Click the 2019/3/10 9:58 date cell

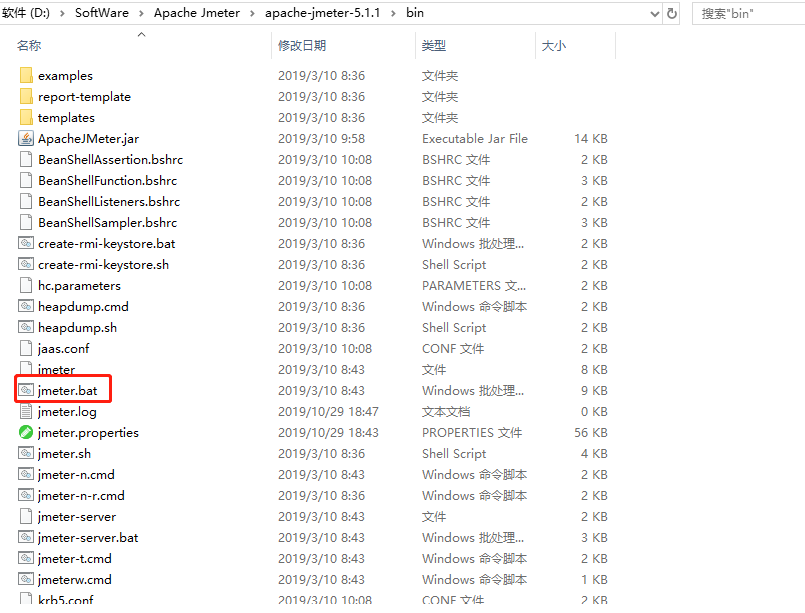tap(321, 139)
